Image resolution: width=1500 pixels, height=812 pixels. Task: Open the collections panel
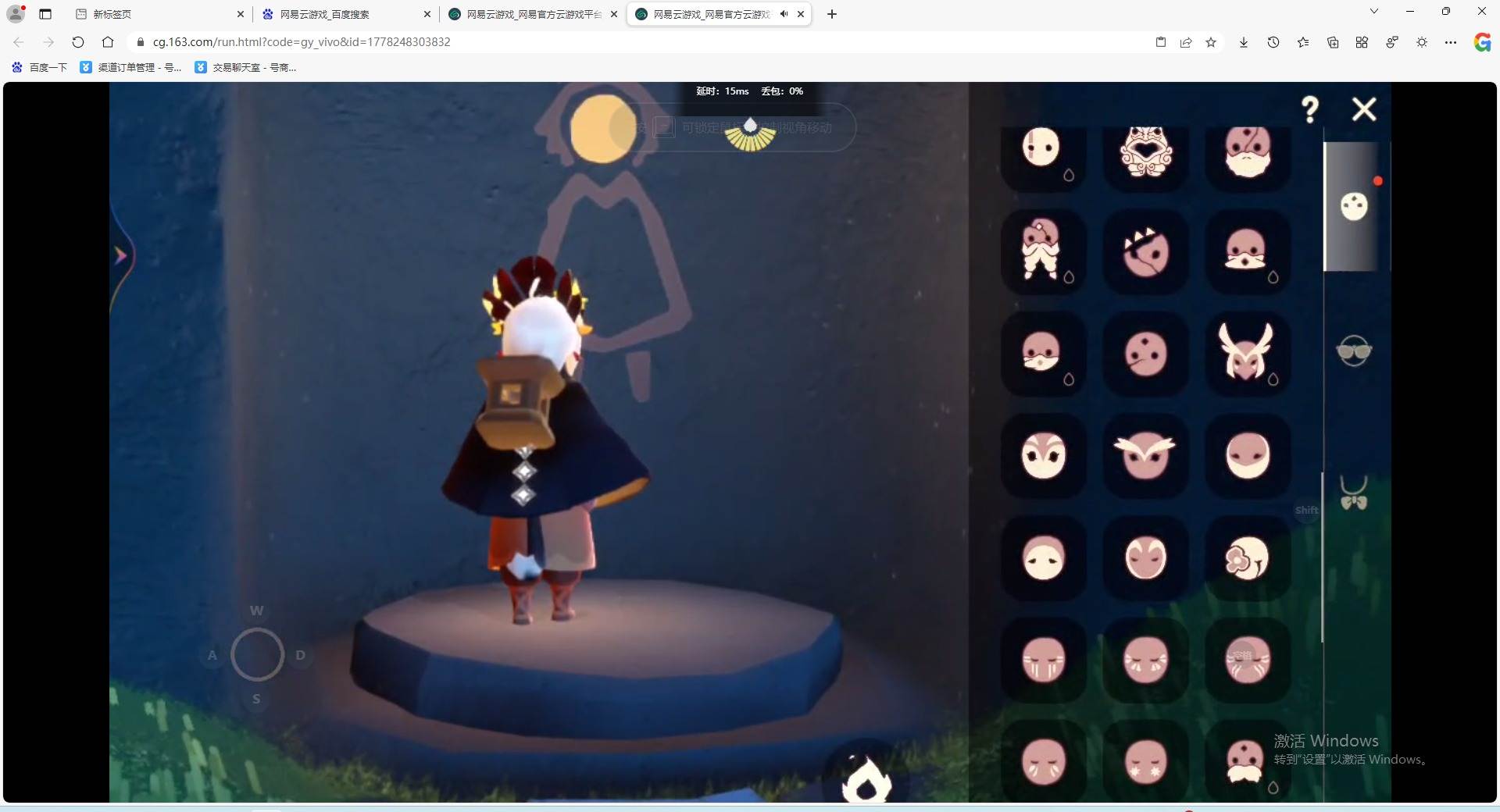[x=1333, y=42]
